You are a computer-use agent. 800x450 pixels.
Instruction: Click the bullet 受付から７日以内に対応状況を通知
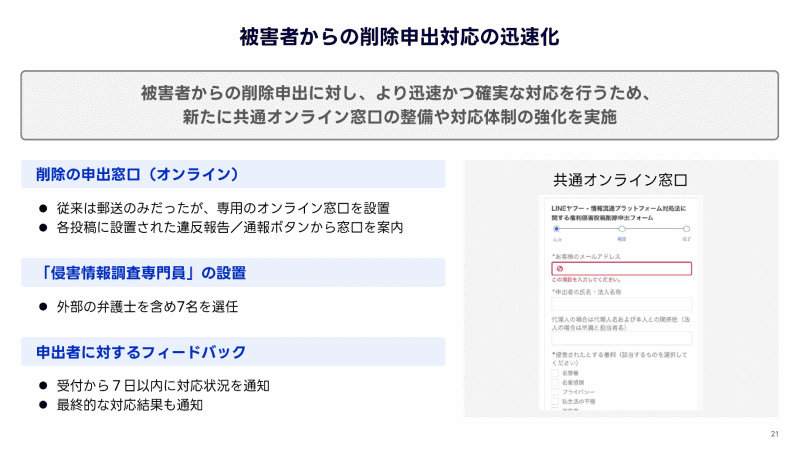163,386
